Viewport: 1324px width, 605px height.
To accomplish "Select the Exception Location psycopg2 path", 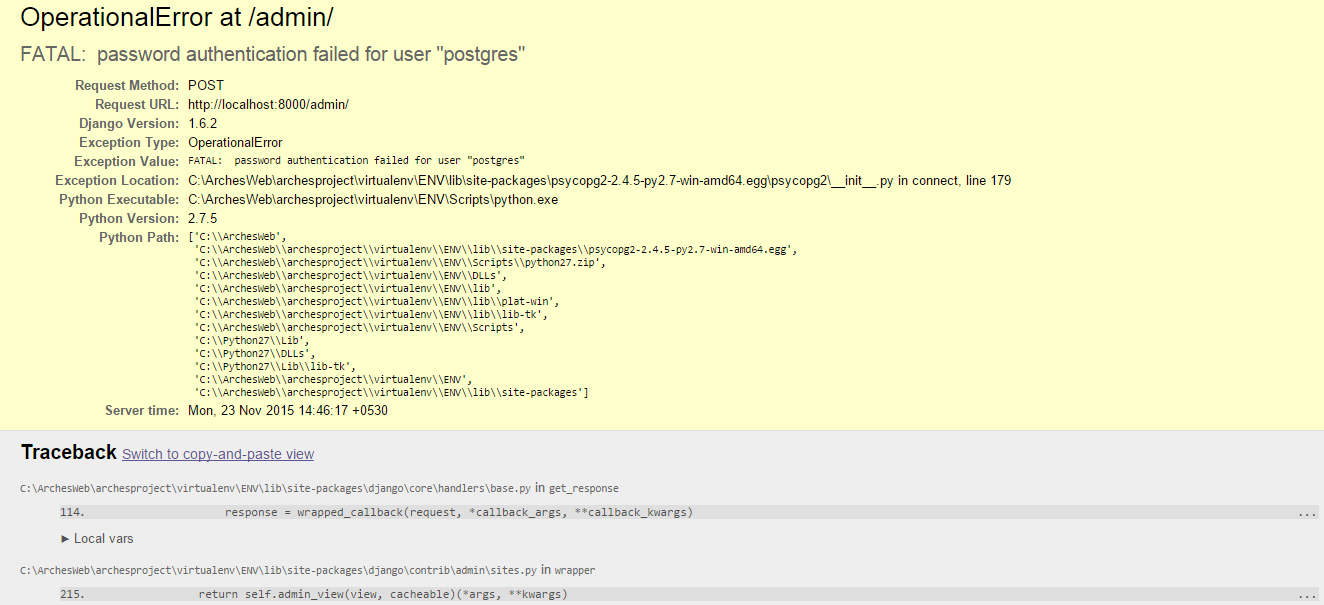I will pyautogui.click(x=599, y=181).
